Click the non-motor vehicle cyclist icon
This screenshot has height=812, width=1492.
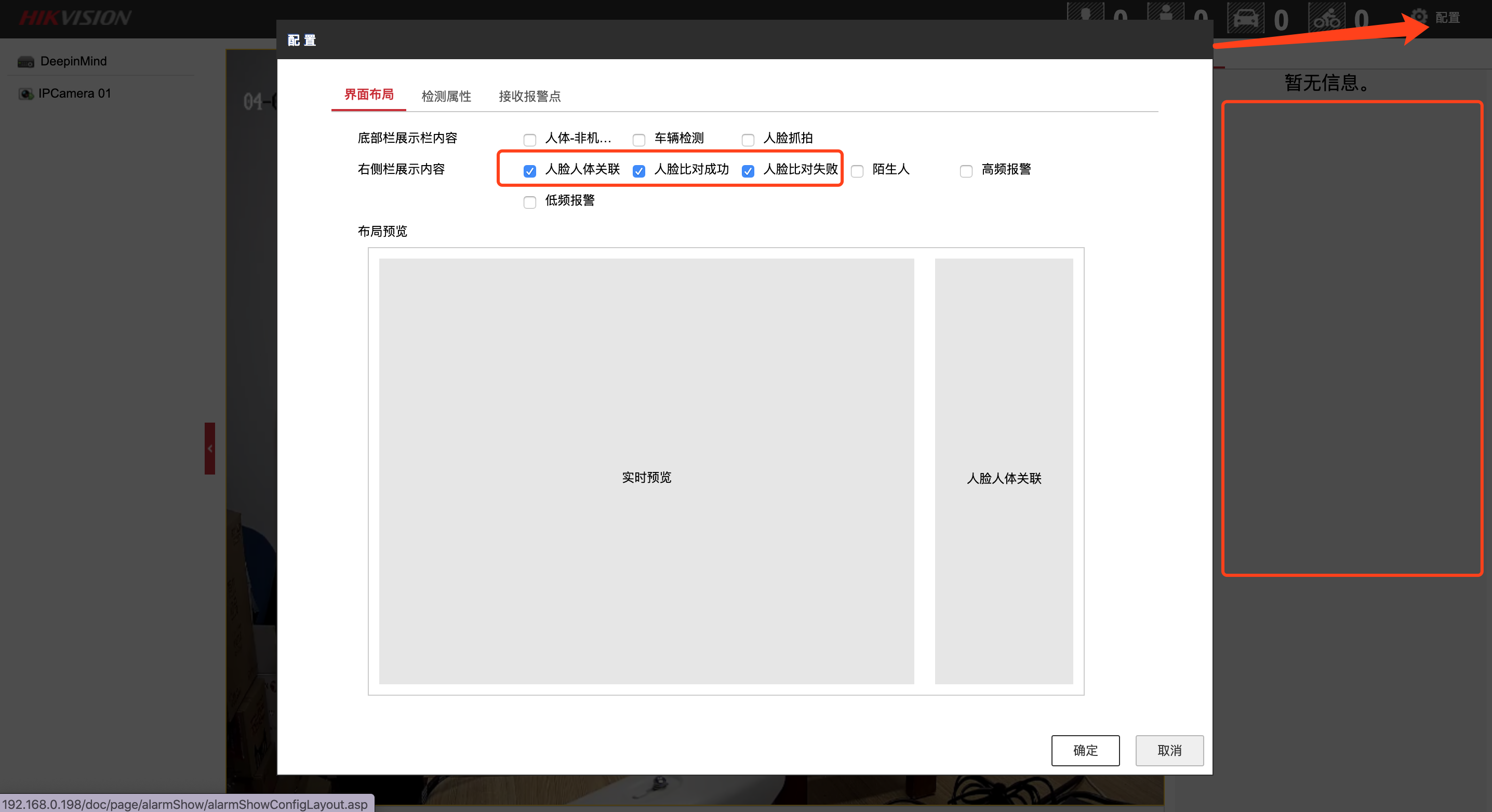point(1326,17)
